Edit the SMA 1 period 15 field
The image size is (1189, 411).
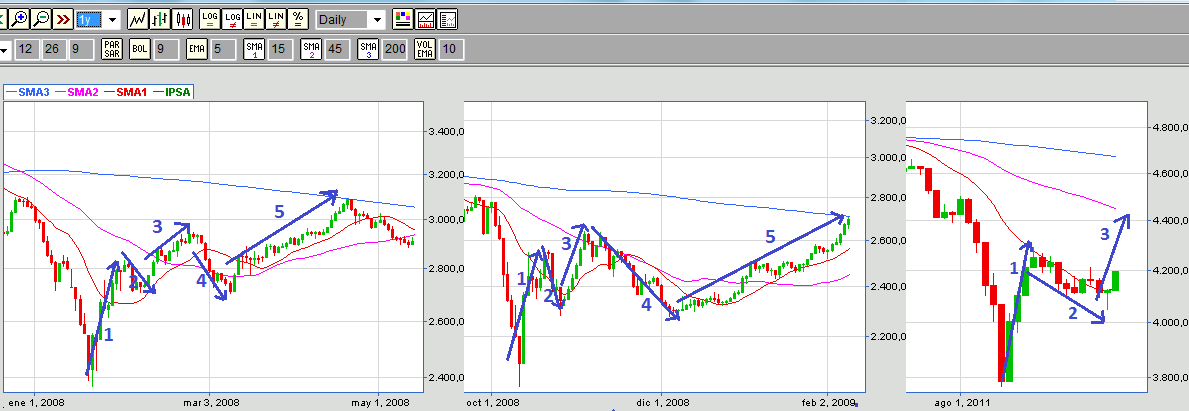click(x=280, y=49)
